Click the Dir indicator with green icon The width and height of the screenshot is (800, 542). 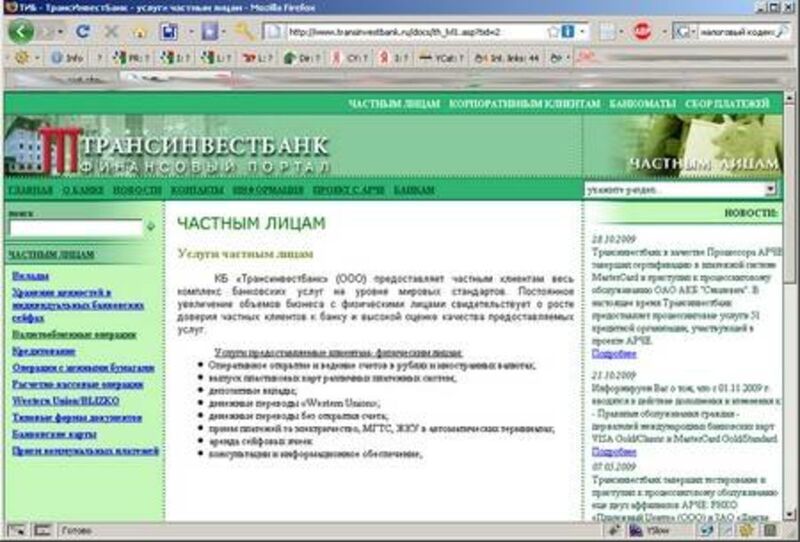(x=302, y=58)
